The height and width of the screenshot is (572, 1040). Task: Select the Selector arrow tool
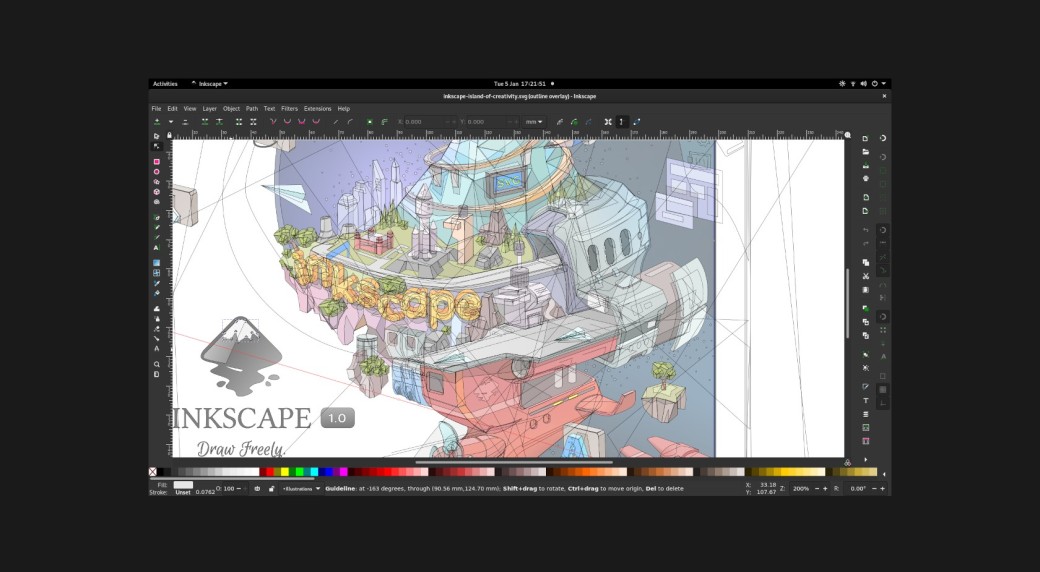click(157, 136)
